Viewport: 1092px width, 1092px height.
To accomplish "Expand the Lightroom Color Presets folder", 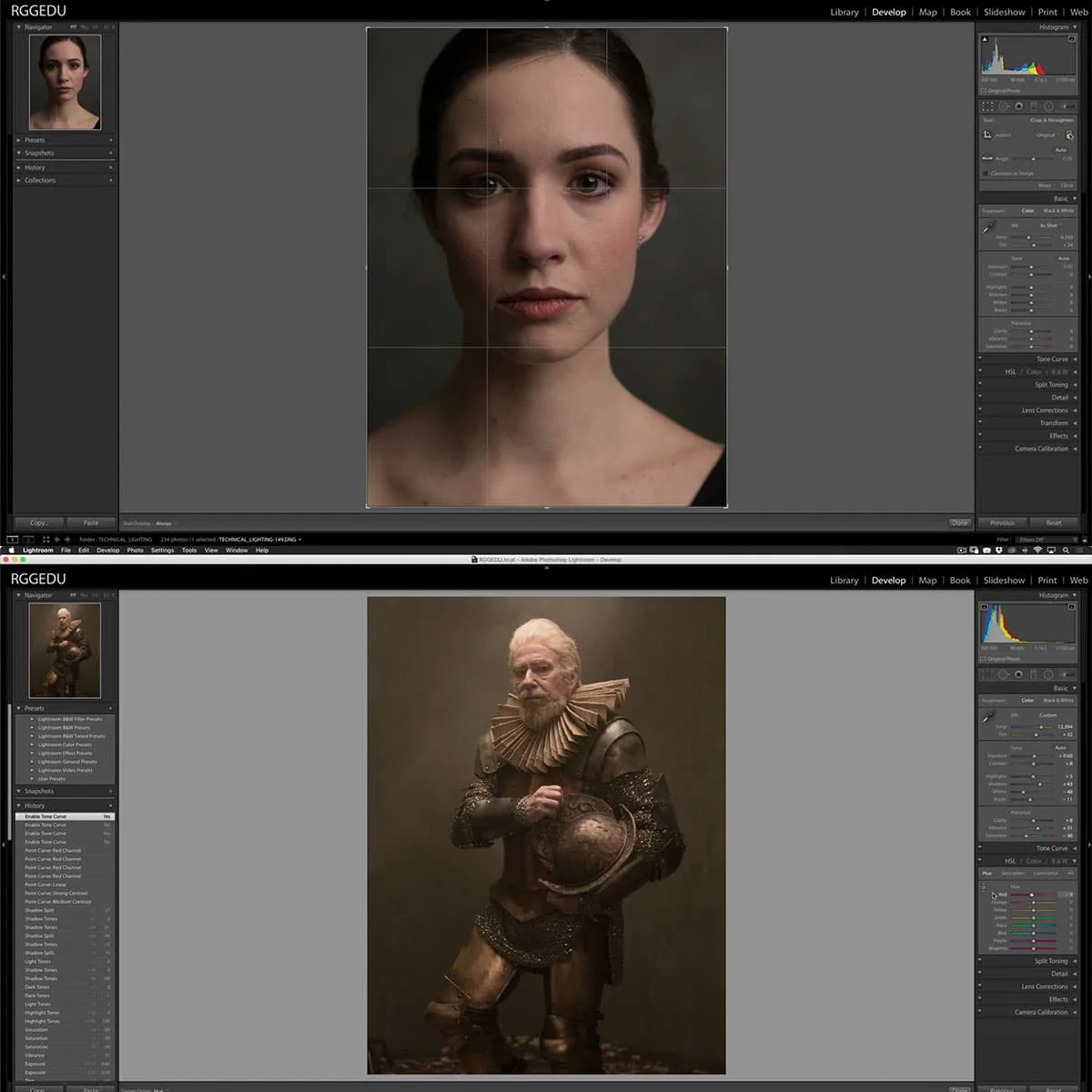I will click(x=64, y=744).
